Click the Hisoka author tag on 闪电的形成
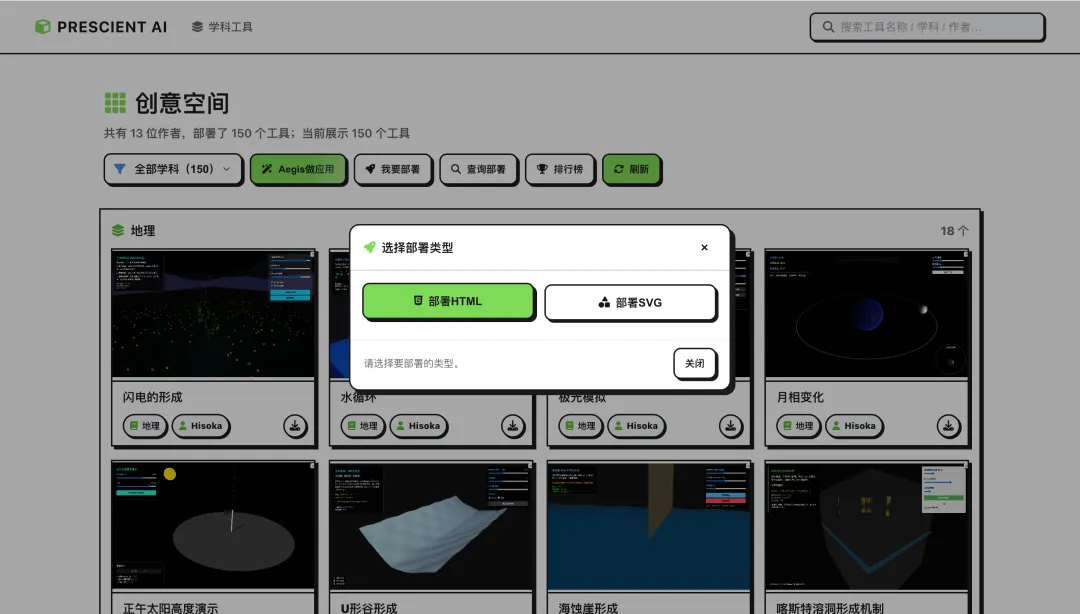 [200, 426]
